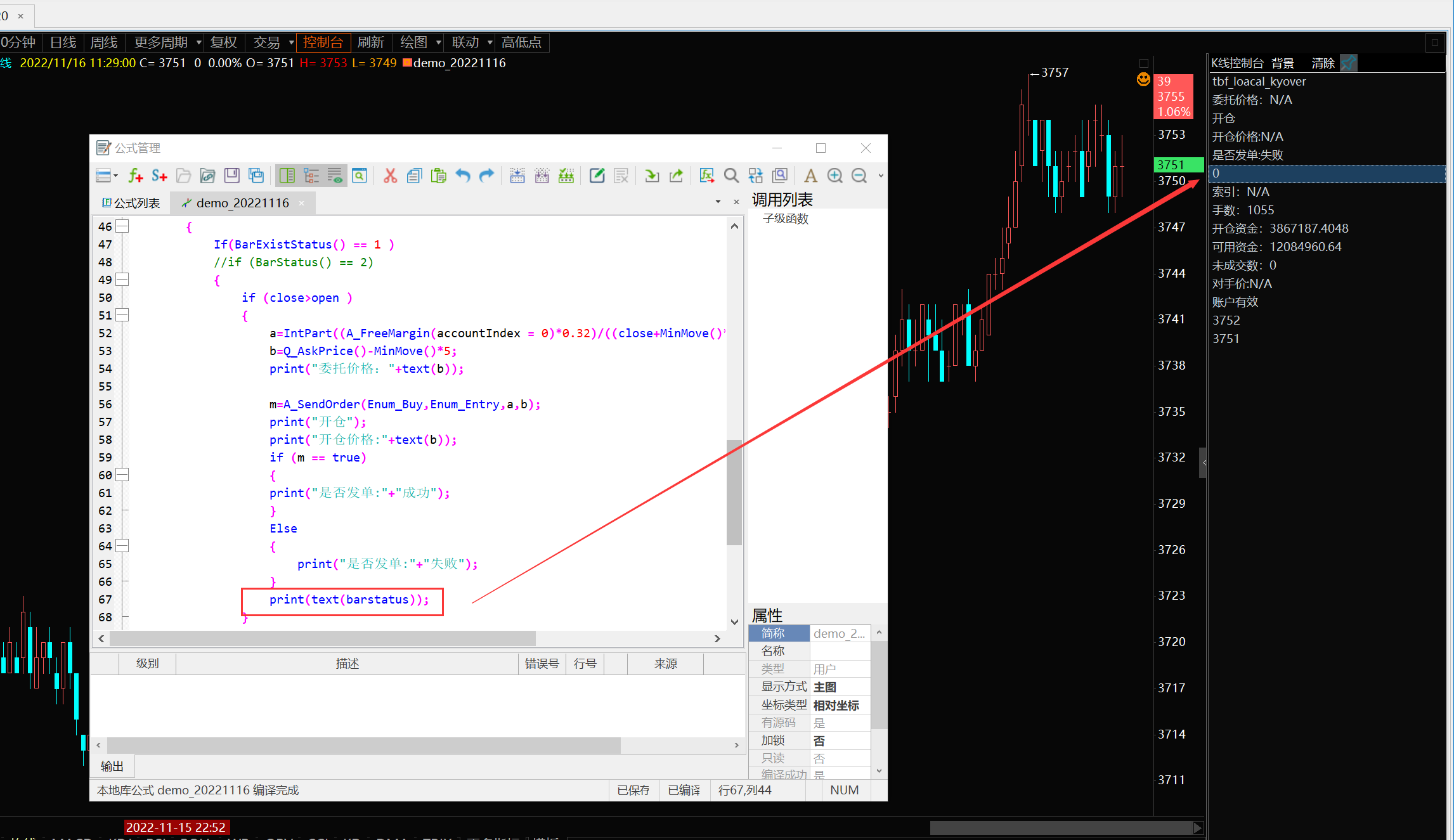Collapse code fold marker at line 49
The height and width of the screenshot is (840, 1454).
122,280
